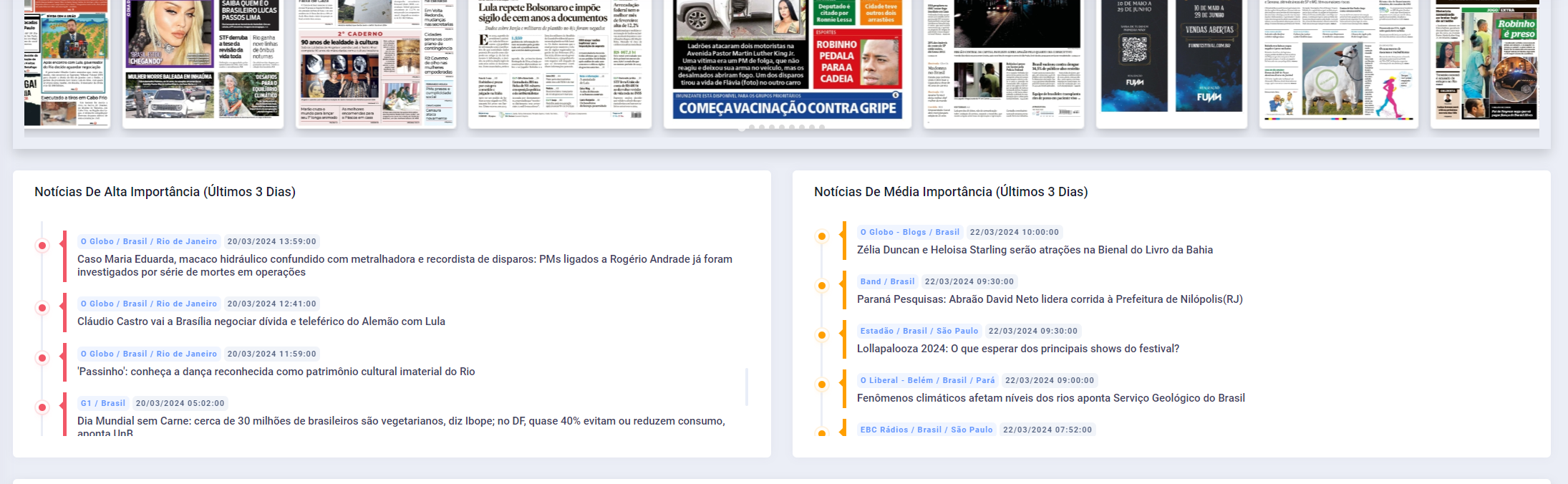Click 'O Globo / Brasil / Rio de Janeiro' tag dated 13:59:00
This screenshot has width=1568, height=484.
(149, 241)
